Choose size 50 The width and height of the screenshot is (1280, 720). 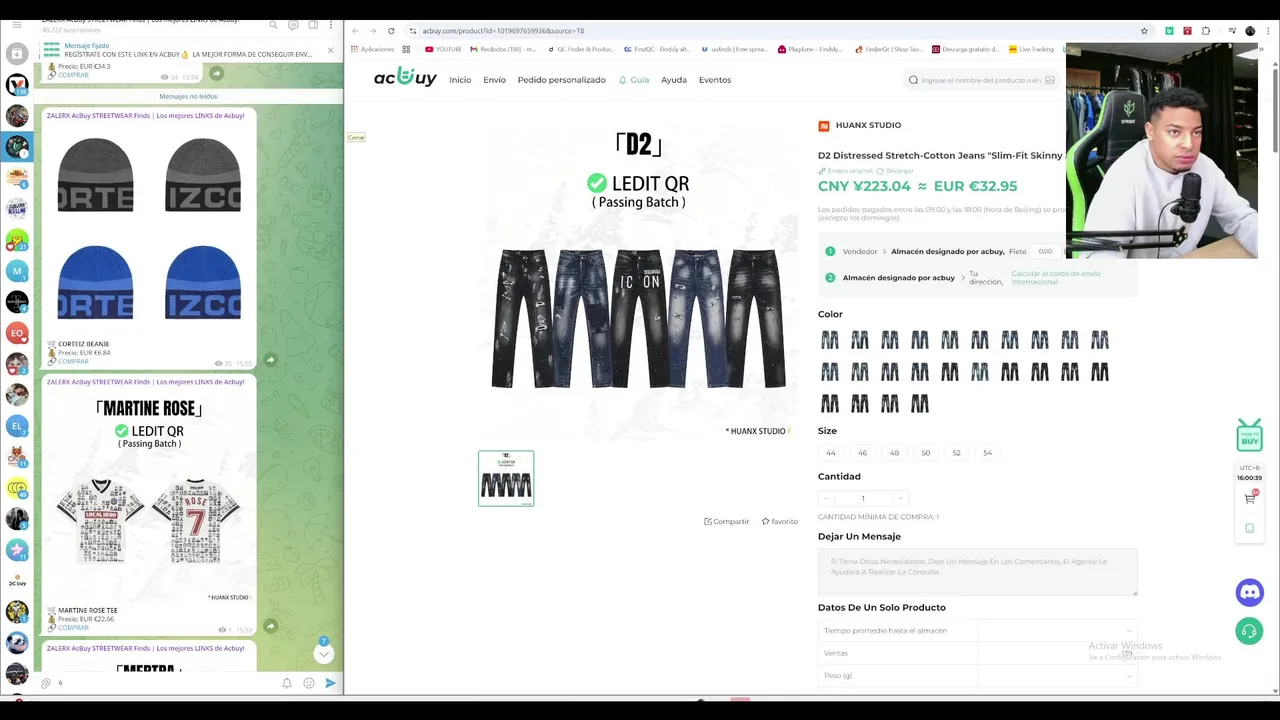[925, 453]
